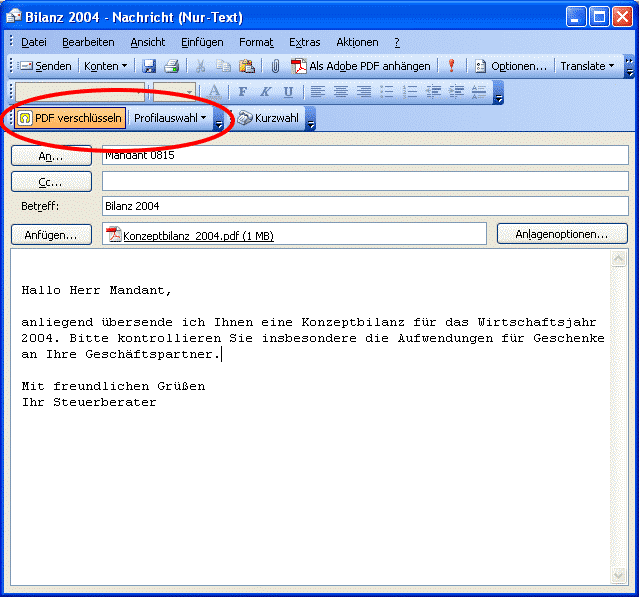
Task: Increase paragraph indent
Action: pos(456,92)
